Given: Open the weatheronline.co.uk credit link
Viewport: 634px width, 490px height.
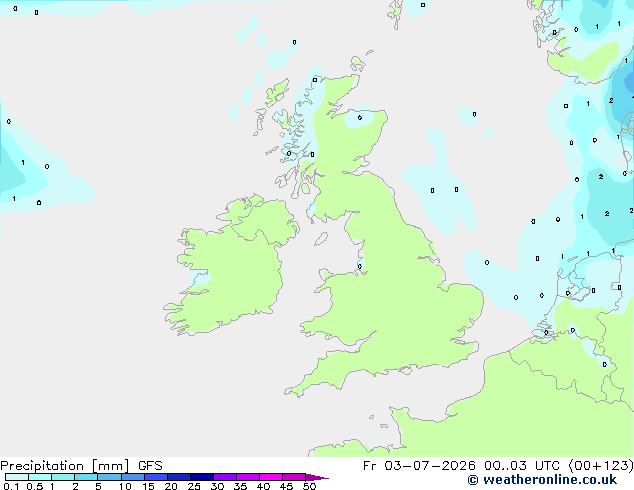Looking at the screenshot, I should tap(542, 480).
